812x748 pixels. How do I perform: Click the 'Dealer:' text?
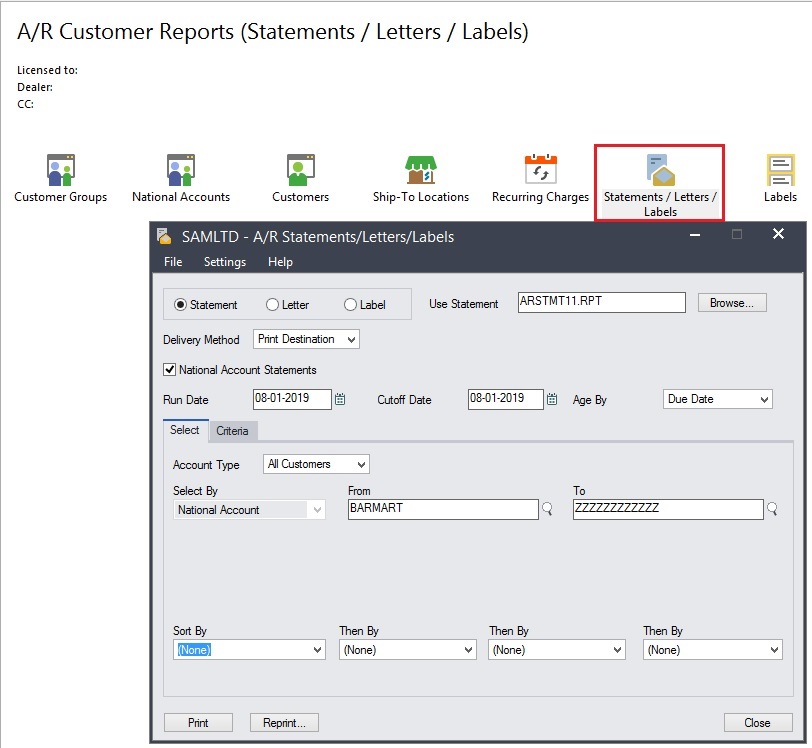(35, 87)
